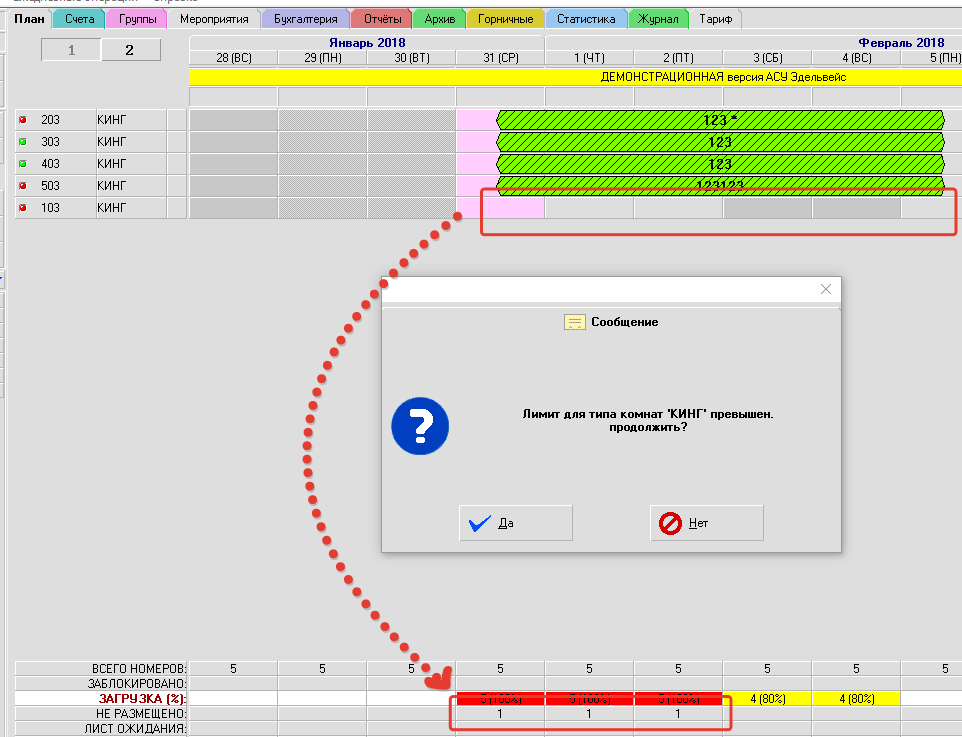Switch to page 2 of the plan
962x737 pixels.
131,50
